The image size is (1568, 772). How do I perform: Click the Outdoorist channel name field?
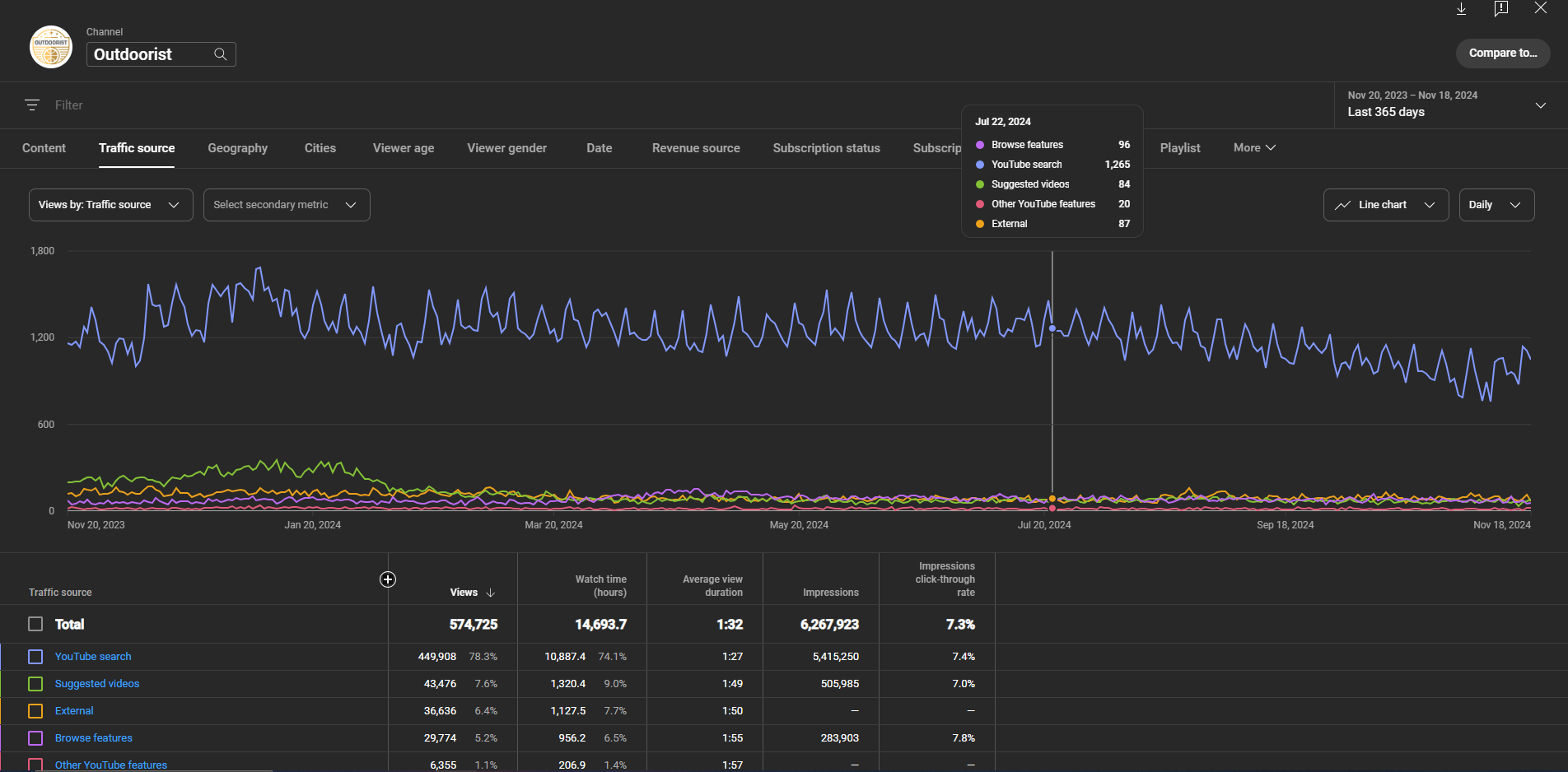161,54
